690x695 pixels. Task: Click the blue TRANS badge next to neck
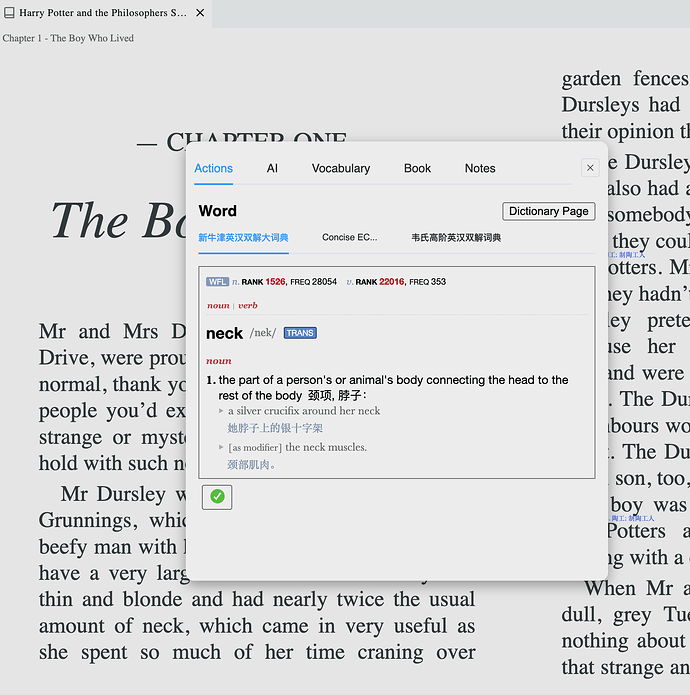click(x=300, y=333)
